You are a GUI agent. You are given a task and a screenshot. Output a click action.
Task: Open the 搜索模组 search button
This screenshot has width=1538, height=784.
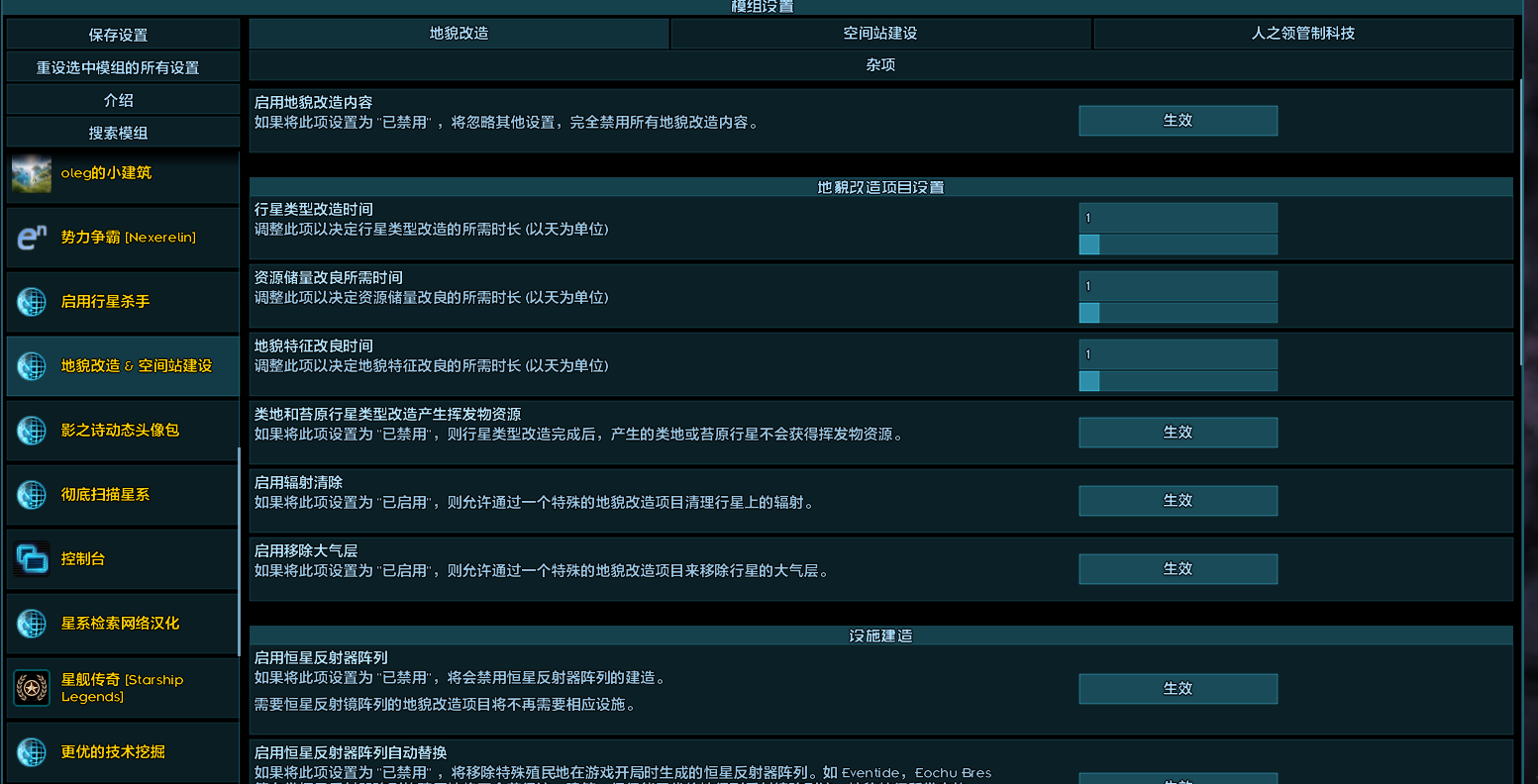123,133
